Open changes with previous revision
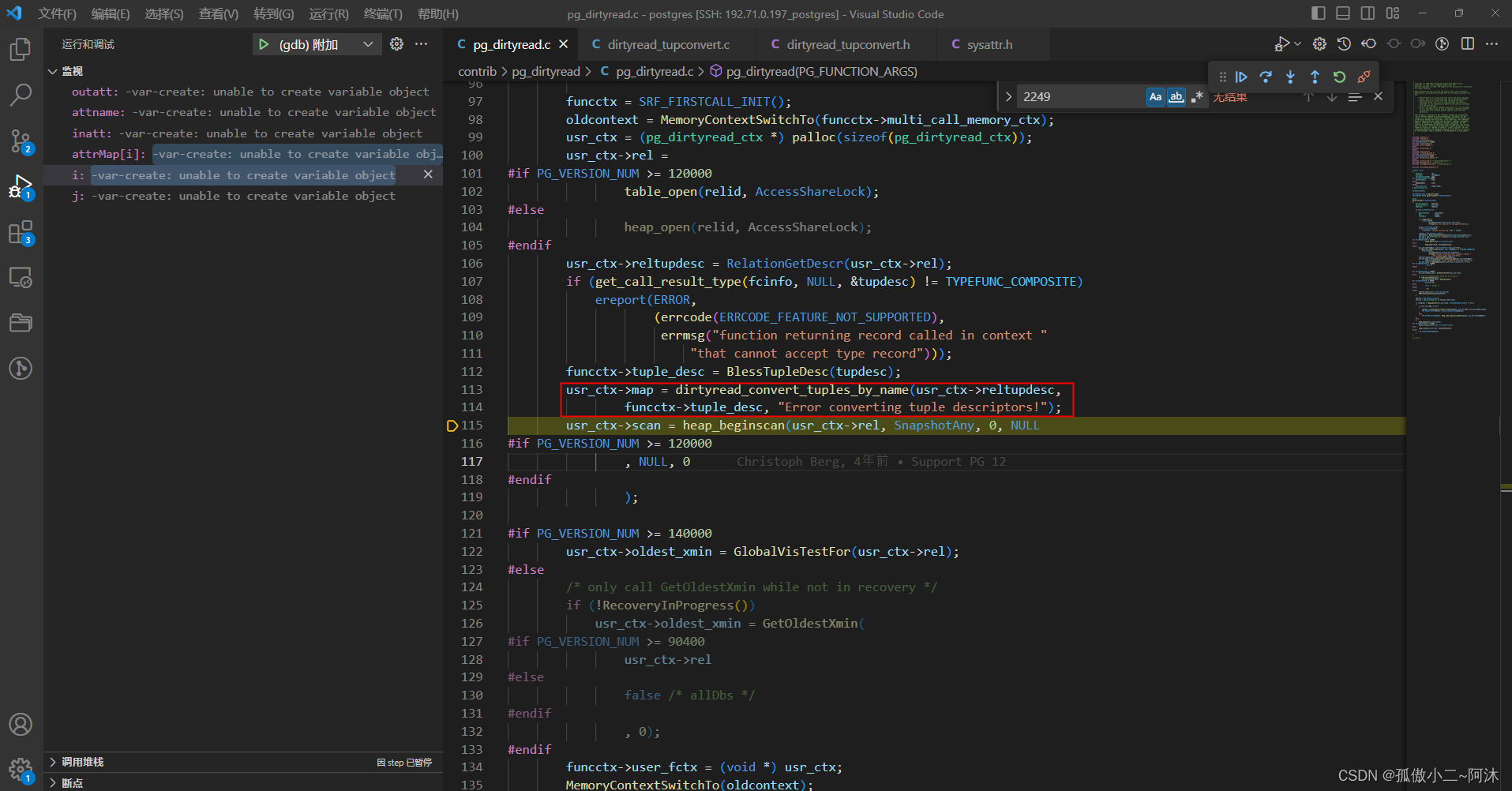Viewport: 1512px width, 791px height. click(1369, 44)
